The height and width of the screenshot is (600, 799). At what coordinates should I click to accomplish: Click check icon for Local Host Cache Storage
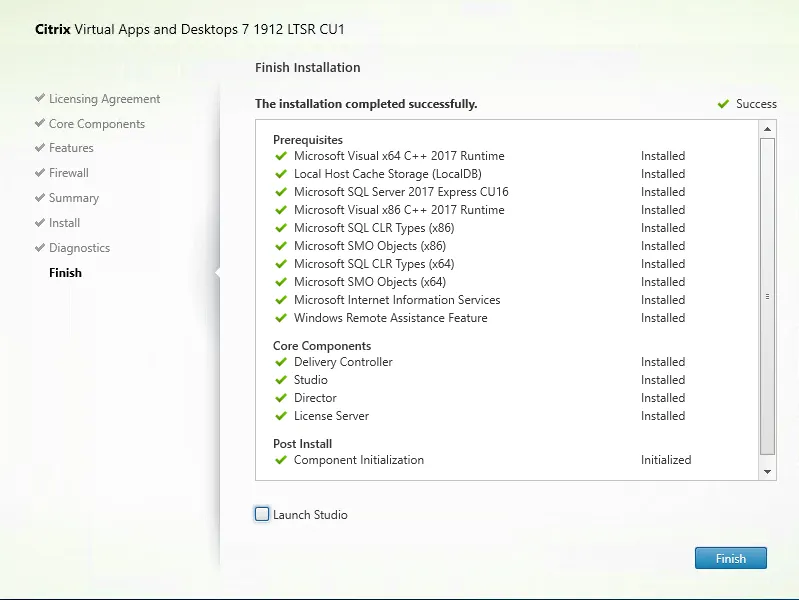[281, 174]
